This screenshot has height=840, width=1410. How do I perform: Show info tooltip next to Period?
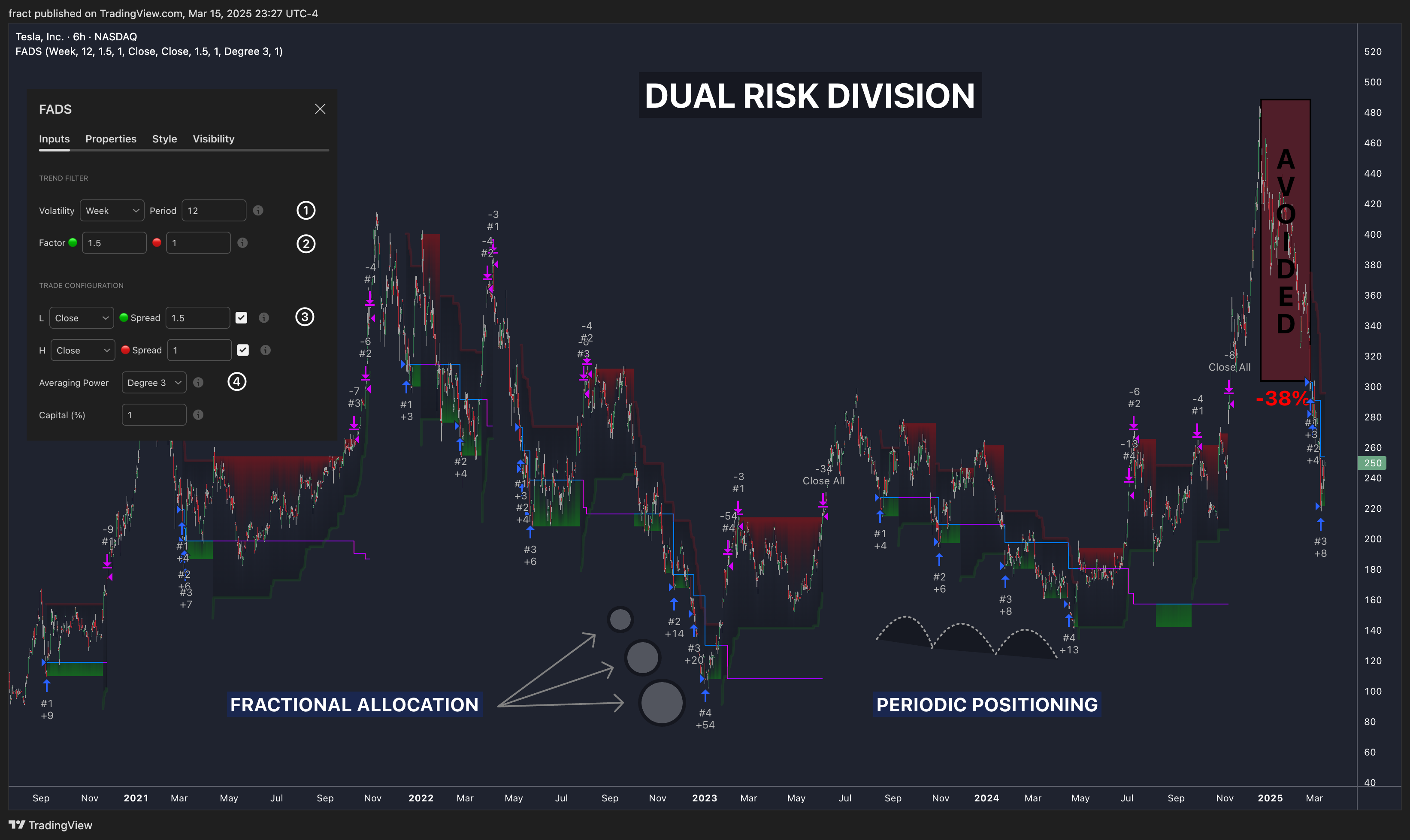pyautogui.click(x=258, y=211)
